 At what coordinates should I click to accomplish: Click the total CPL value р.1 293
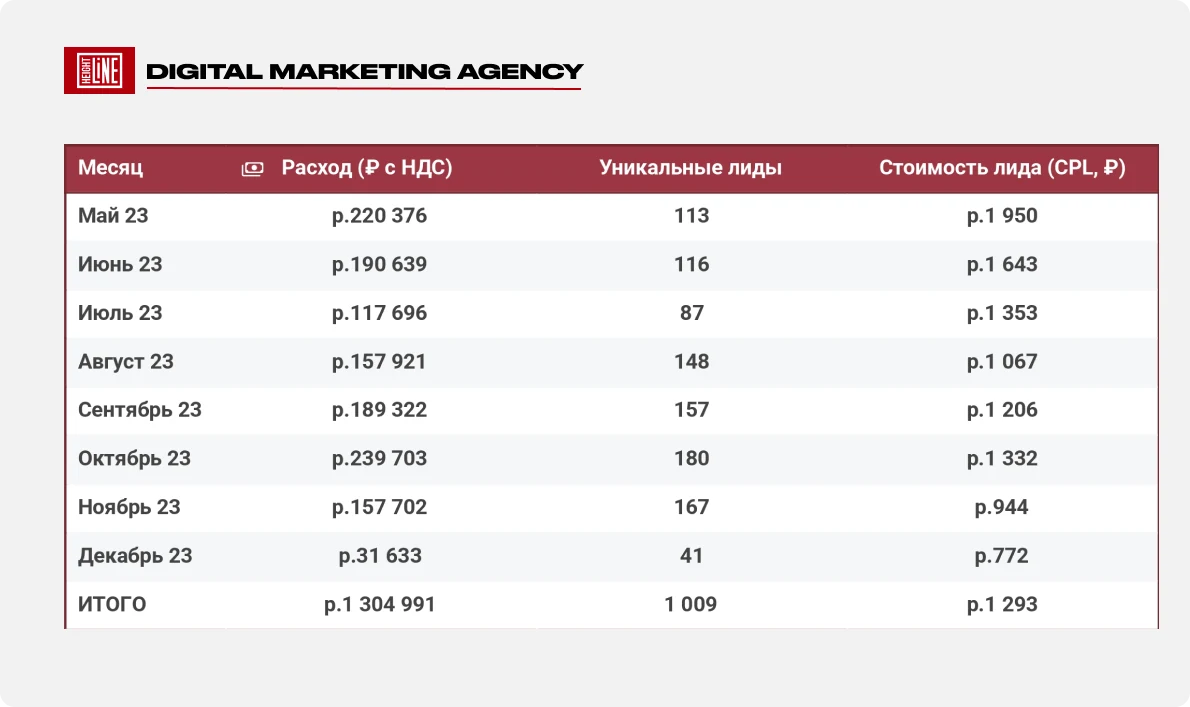pos(1002,604)
